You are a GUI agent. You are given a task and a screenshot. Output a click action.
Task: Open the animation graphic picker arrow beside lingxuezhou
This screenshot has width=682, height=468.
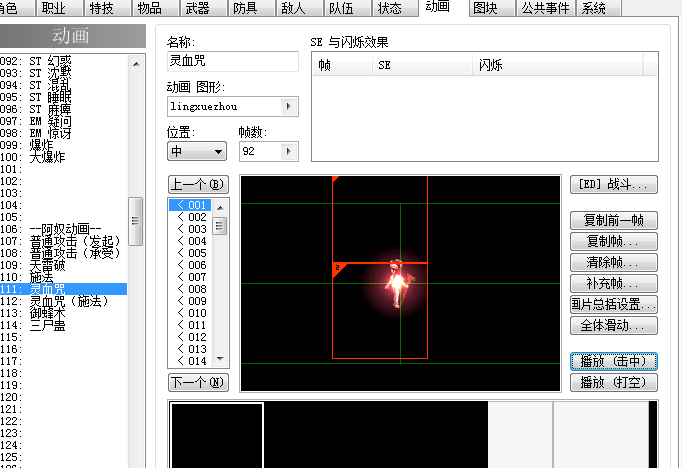pyautogui.click(x=288, y=107)
